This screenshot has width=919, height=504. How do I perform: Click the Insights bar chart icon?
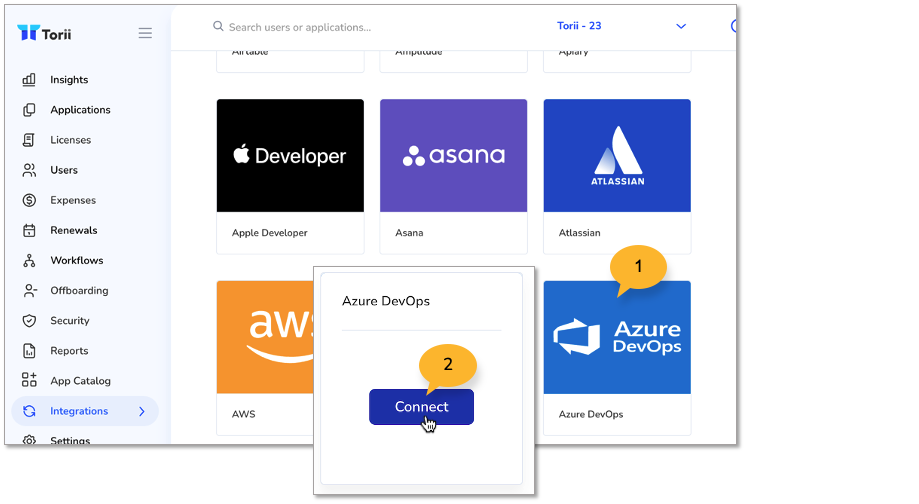[x=29, y=80]
